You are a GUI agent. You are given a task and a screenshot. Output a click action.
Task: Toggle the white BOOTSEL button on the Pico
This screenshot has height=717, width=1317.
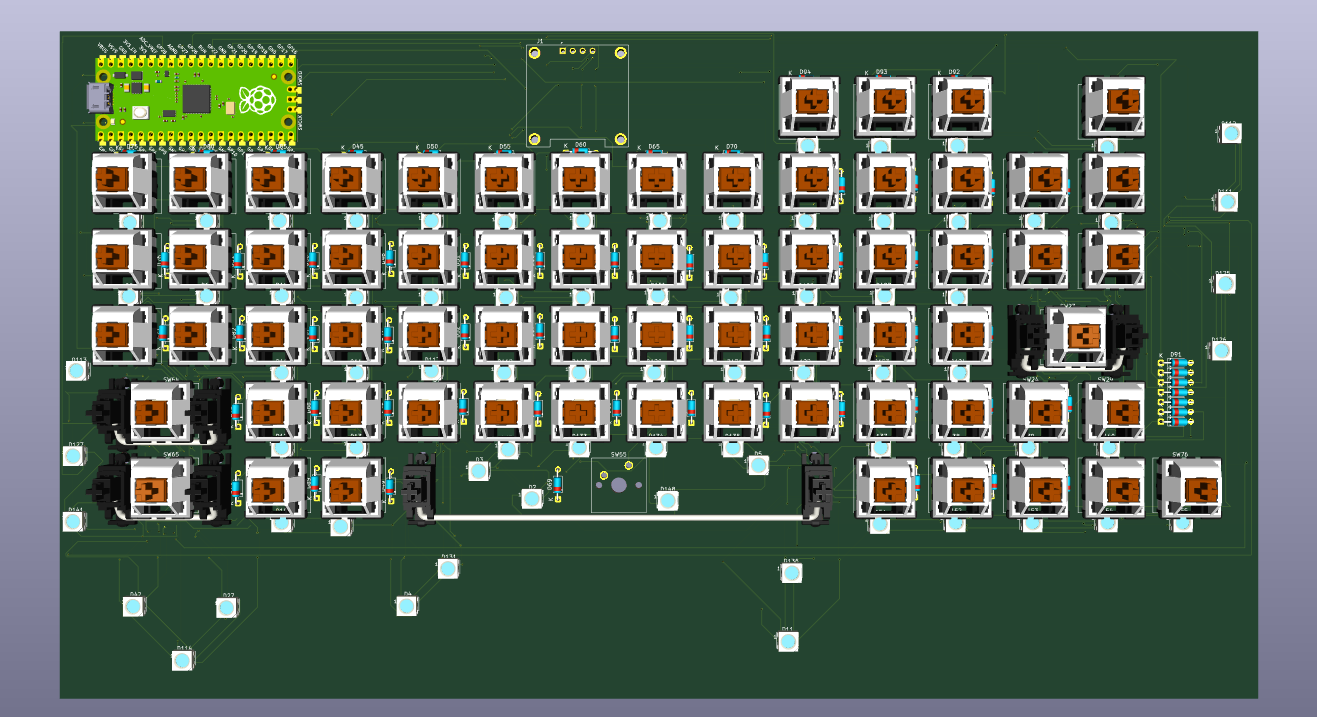[140, 112]
